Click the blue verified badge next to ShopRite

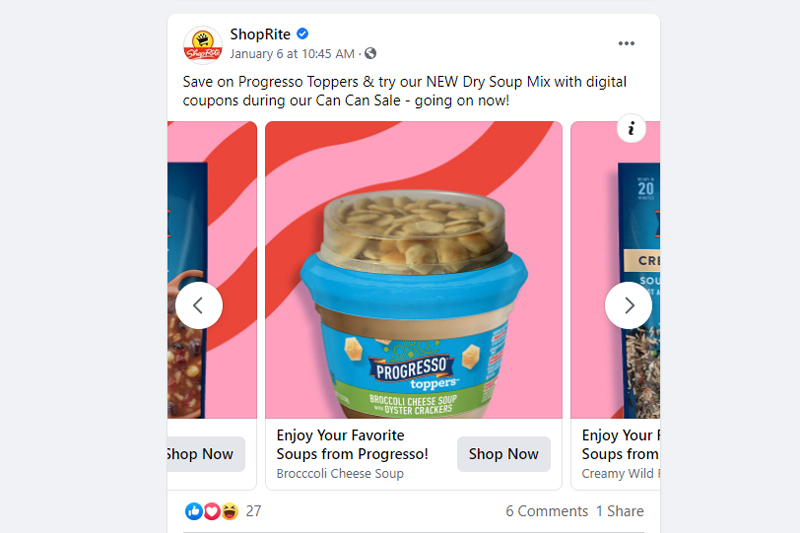click(303, 34)
